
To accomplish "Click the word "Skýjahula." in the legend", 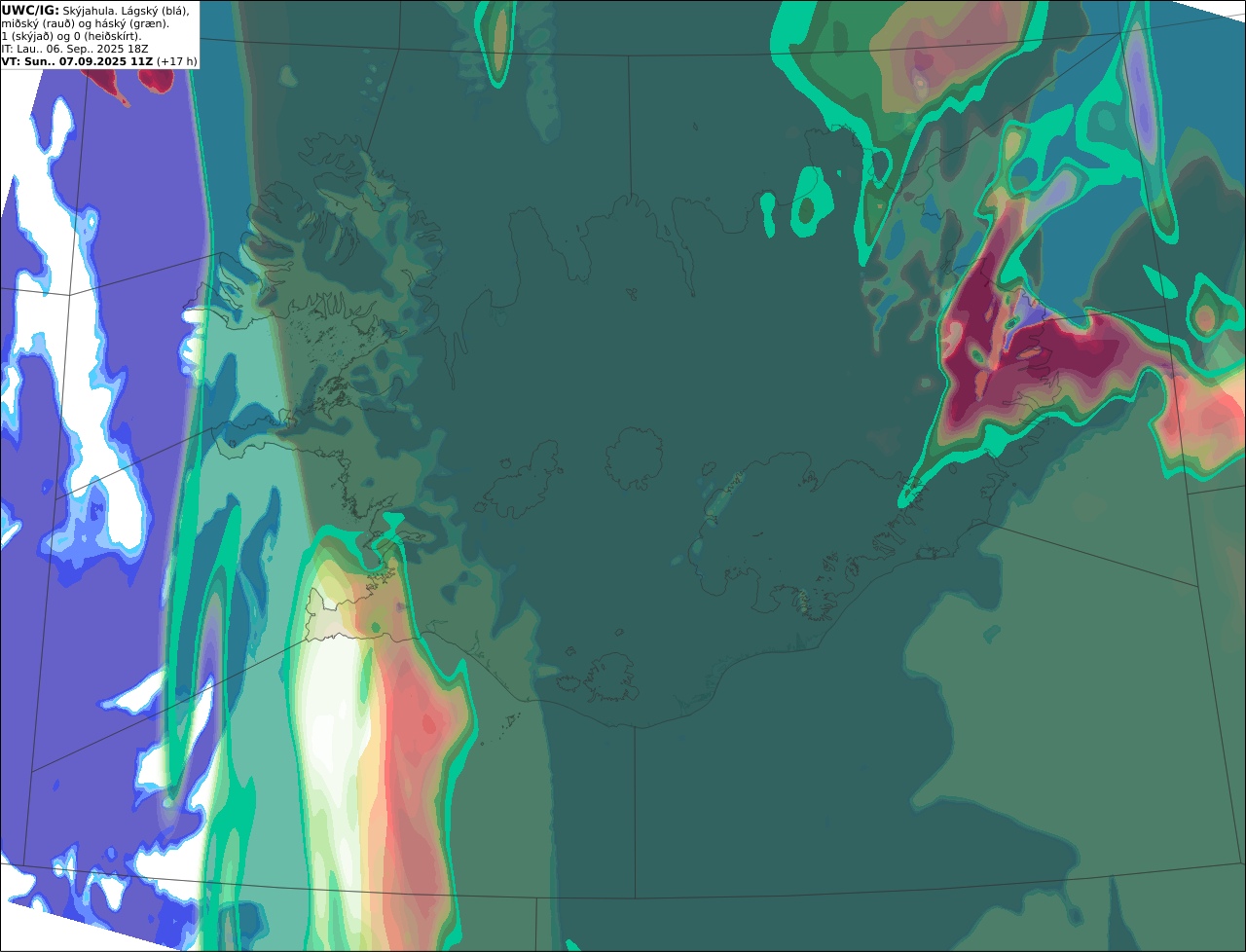I will (x=90, y=10).
